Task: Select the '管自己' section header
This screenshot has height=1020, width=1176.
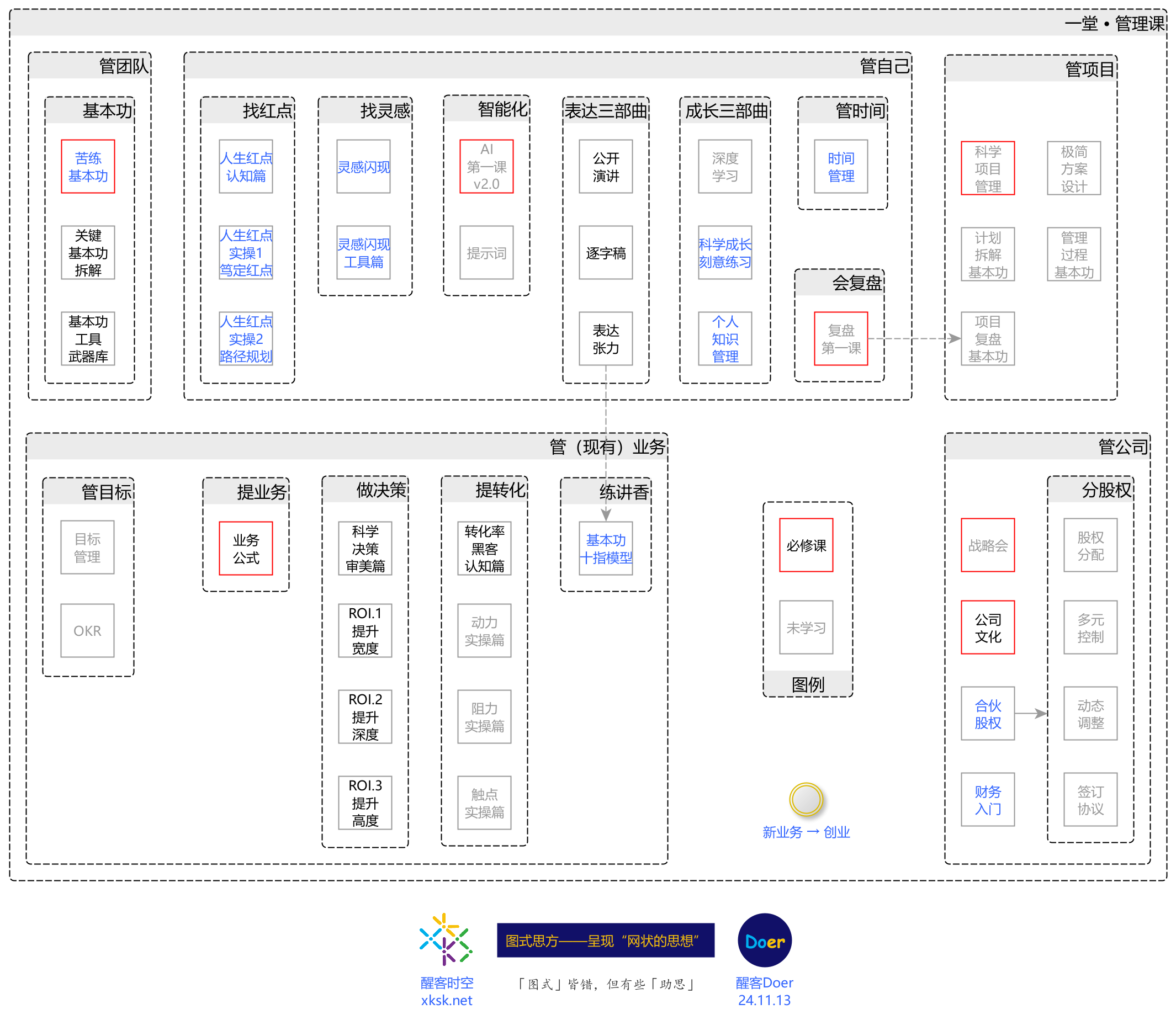Action: coord(886,66)
